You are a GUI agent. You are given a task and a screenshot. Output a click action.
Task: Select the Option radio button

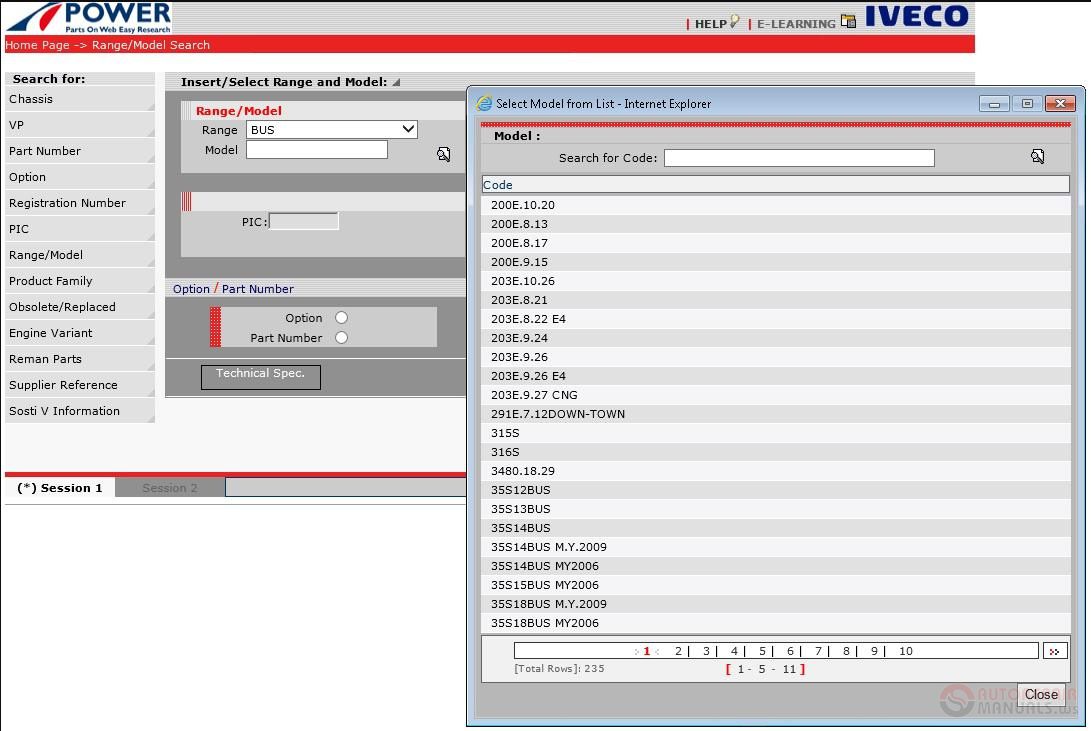tap(340, 317)
